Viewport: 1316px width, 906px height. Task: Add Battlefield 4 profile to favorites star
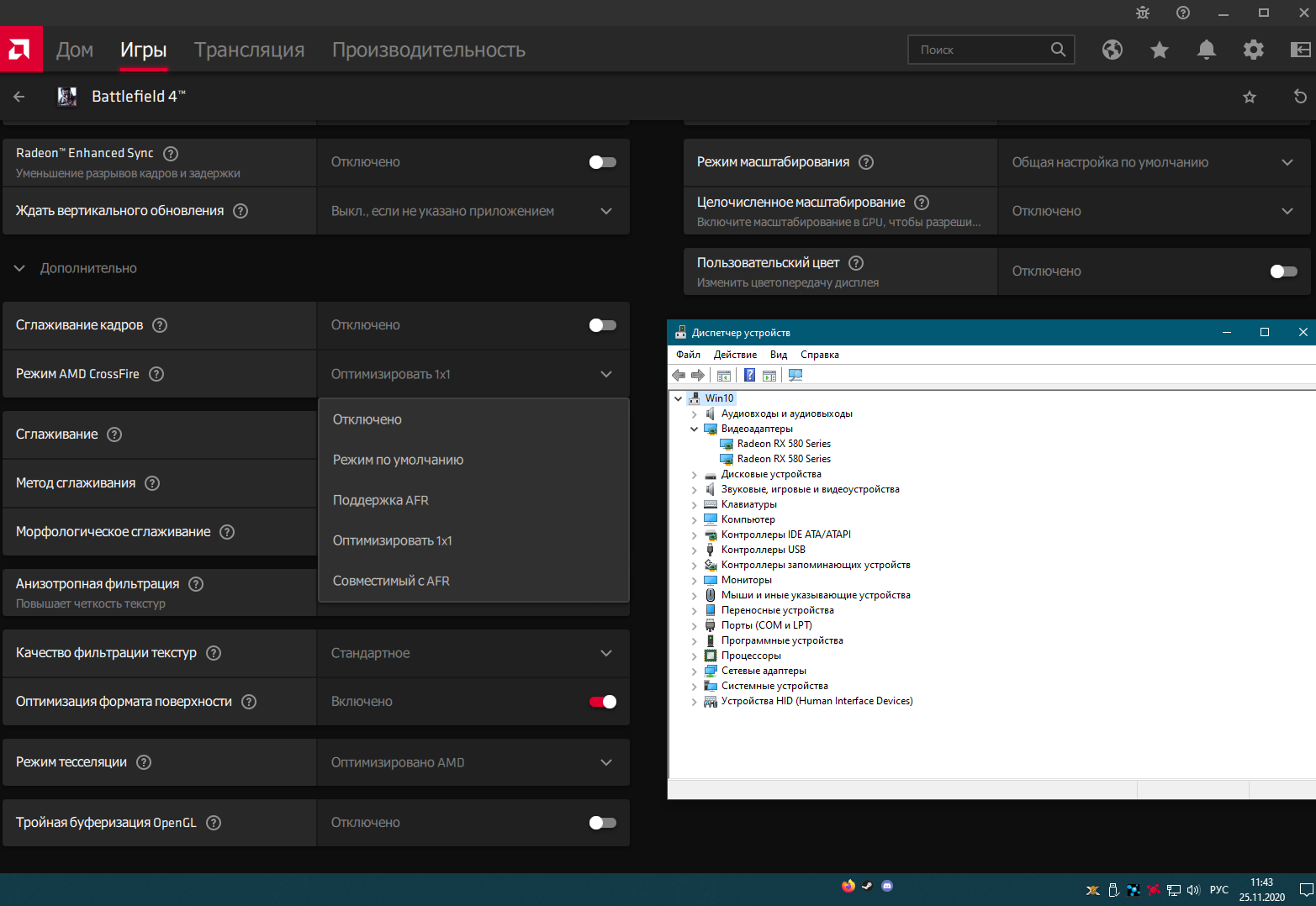tap(1250, 97)
